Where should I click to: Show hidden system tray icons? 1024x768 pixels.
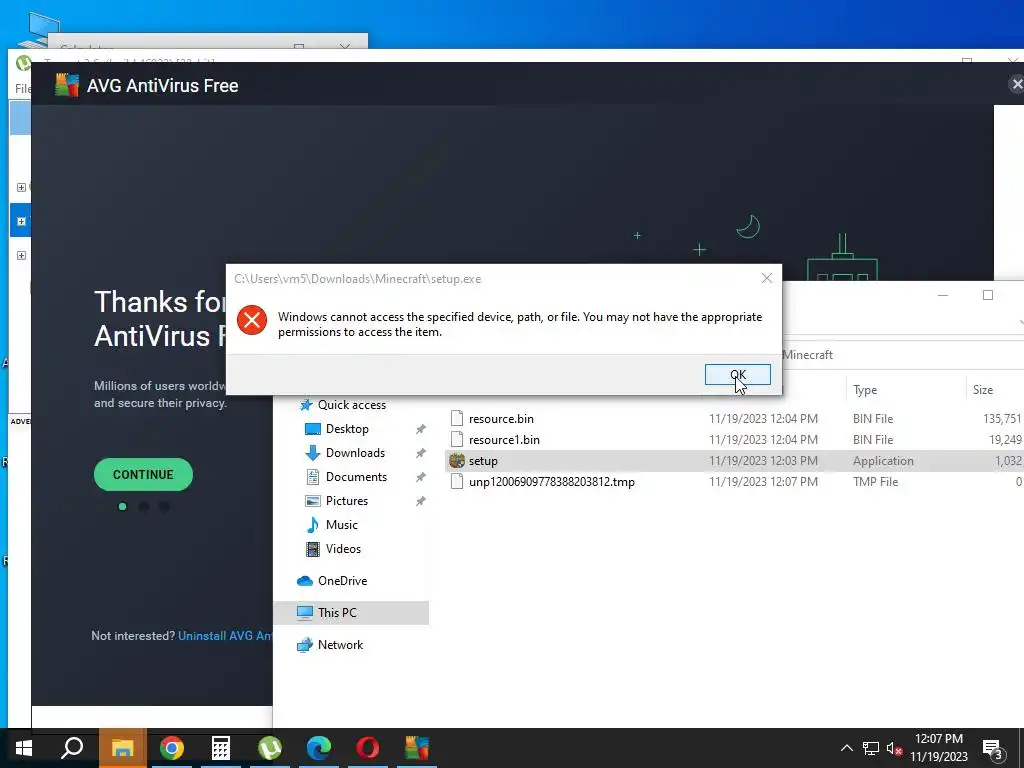pyautogui.click(x=846, y=748)
